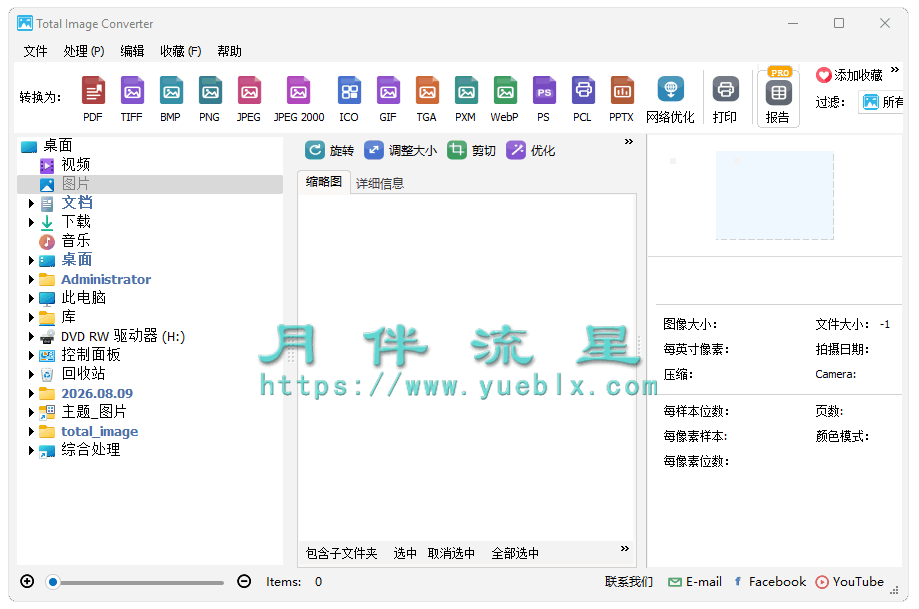Open the 文件 menu
The height and width of the screenshot is (609, 919).
point(35,52)
